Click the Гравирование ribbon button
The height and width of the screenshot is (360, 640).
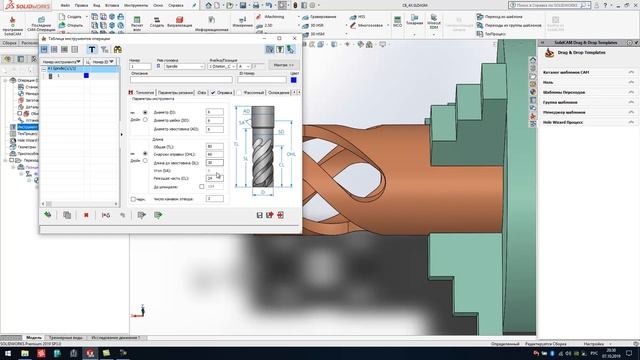[319, 17]
